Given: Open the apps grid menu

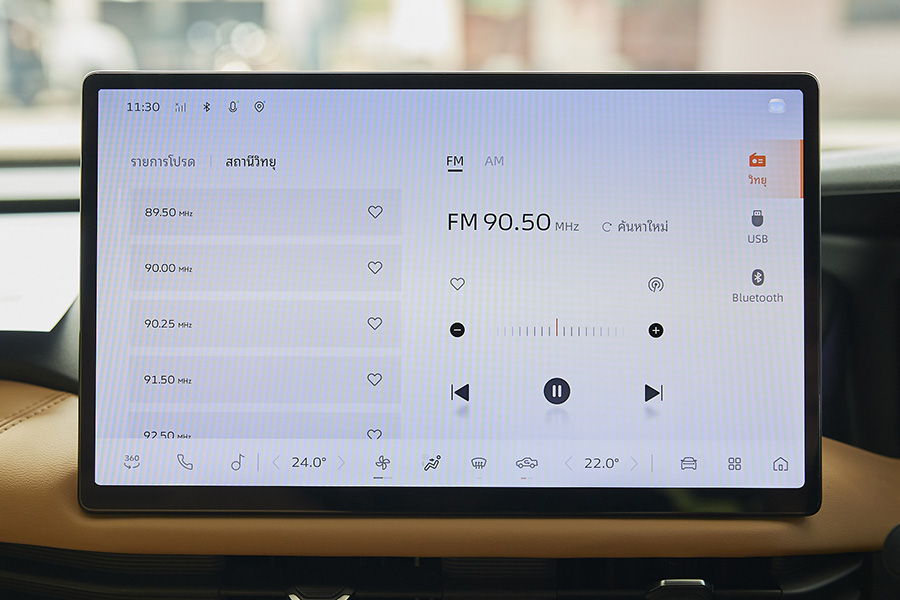Looking at the screenshot, I should point(735,463).
